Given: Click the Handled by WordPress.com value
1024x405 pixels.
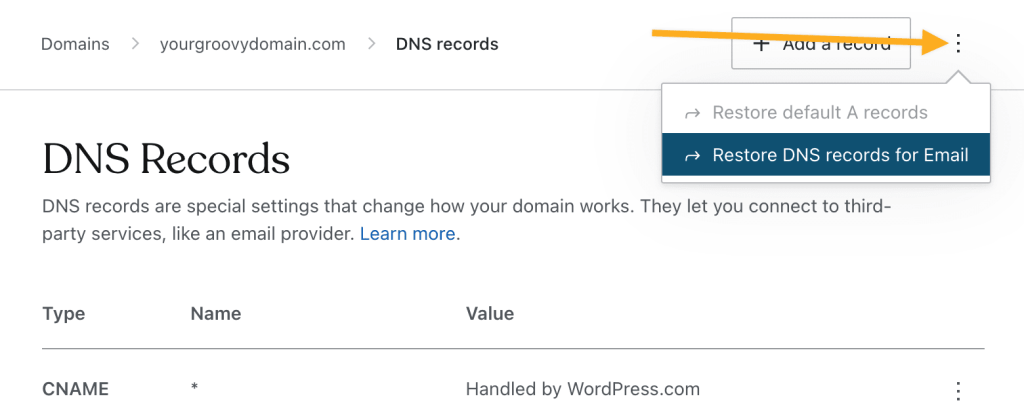Looking at the screenshot, I should [x=583, y=390].
